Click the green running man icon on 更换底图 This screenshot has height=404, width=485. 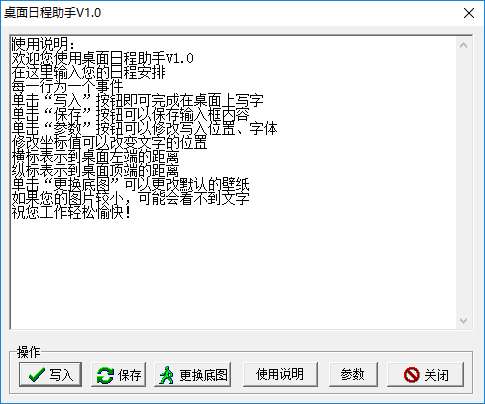[x=166, y=375]
